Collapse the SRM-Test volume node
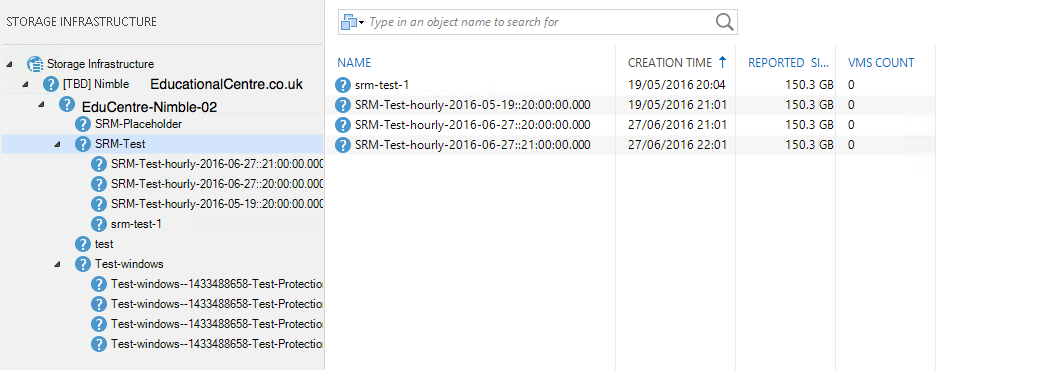This screenshot has height=370, width=1061. click(58, 144)
